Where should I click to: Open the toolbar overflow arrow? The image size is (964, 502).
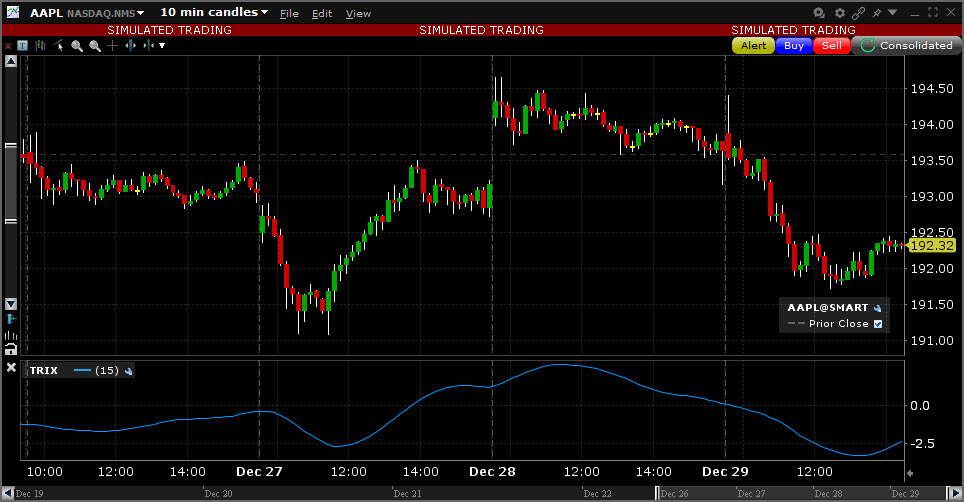coord(162,45)
